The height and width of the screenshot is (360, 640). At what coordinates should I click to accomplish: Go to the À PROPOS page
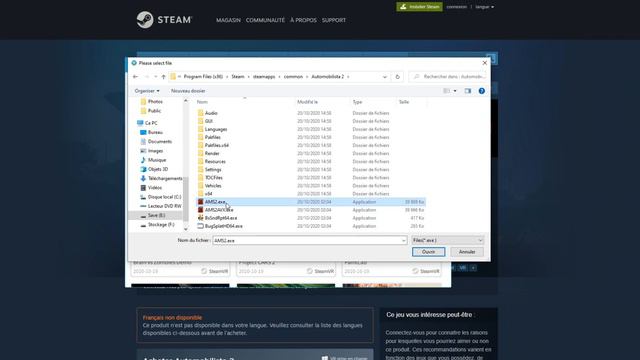tap(303, 20)
